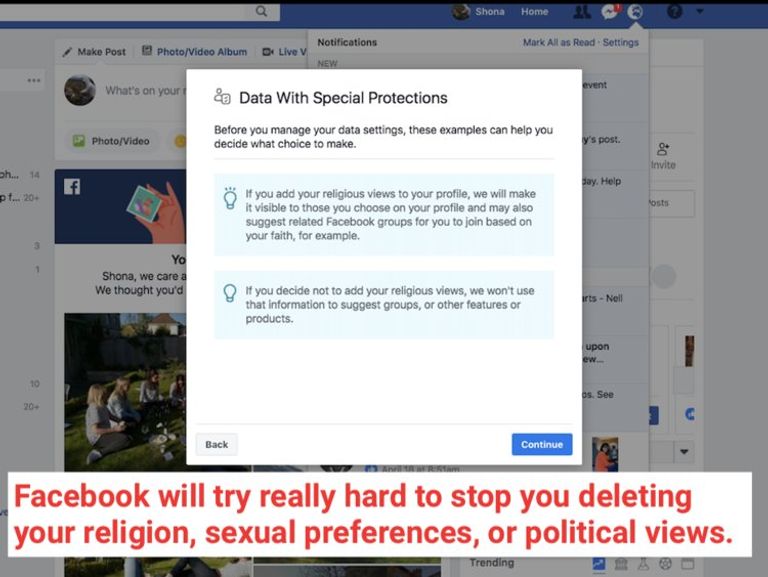
Task: Expand the account menu arrow in top bar
Action: click(x=699, y=12)
